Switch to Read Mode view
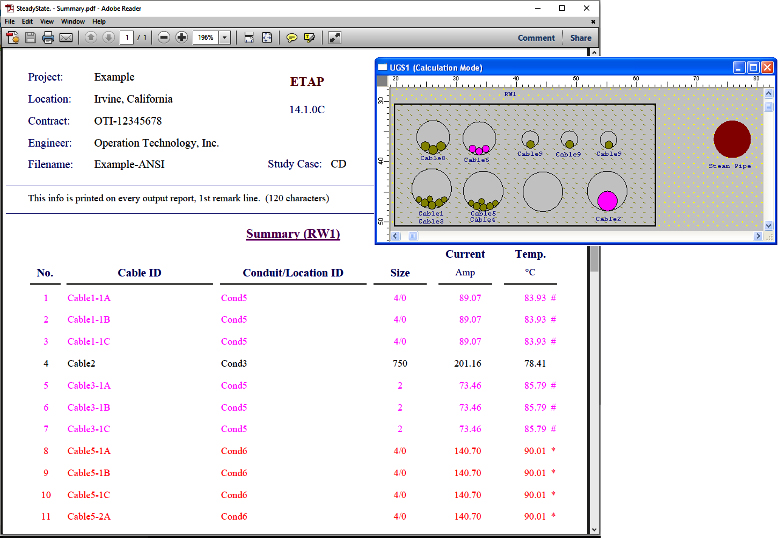780x540 pixels. tap(334, 38)
